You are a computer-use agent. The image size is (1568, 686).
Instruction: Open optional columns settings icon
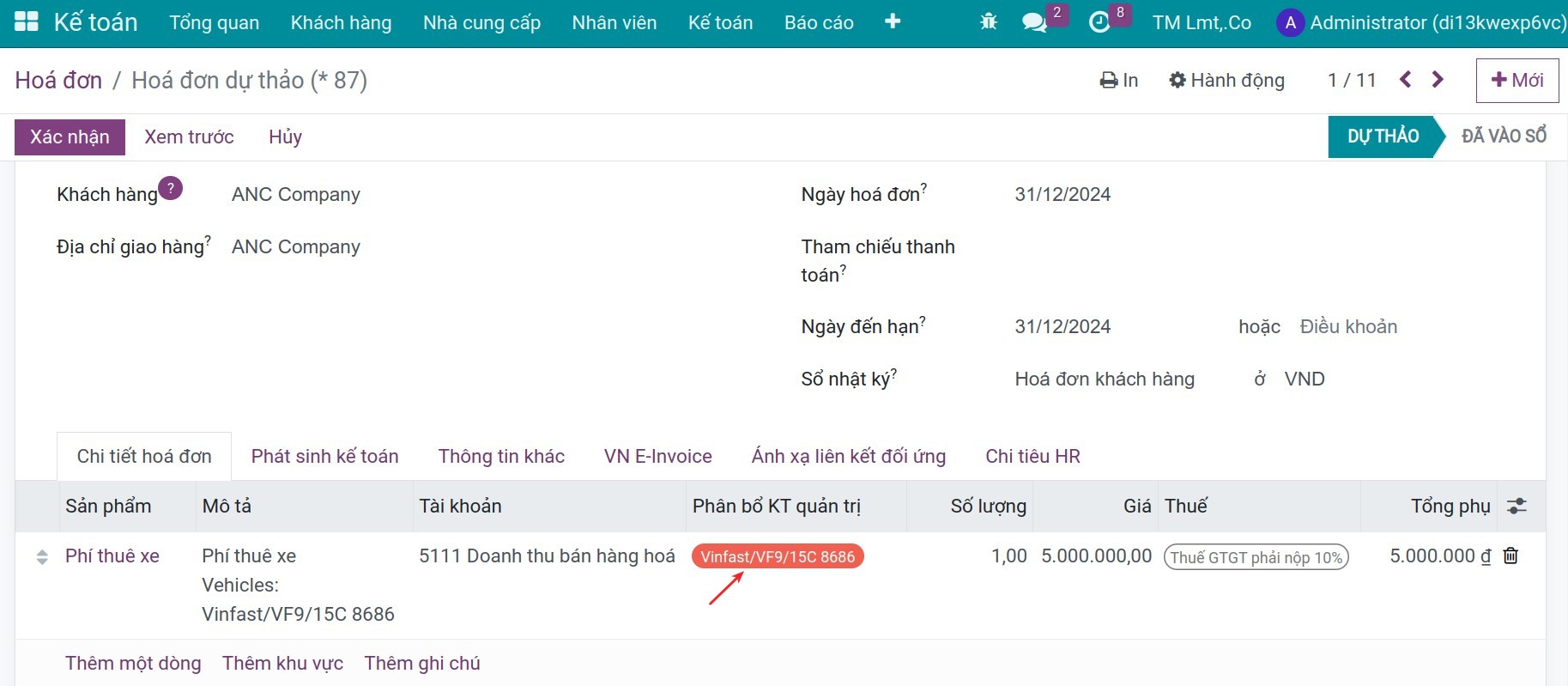coord(1517,506)
